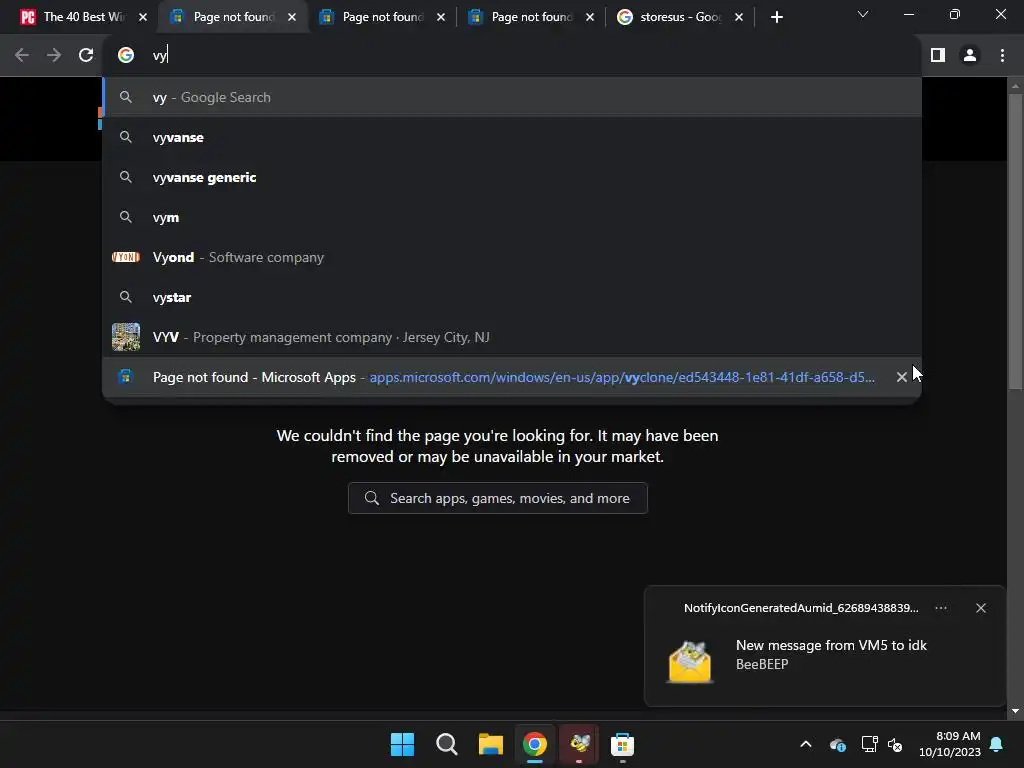The height and width of the screenshot is (768, 1024).
Task: Open the tab search dropdown
Action: coord(863,14)
